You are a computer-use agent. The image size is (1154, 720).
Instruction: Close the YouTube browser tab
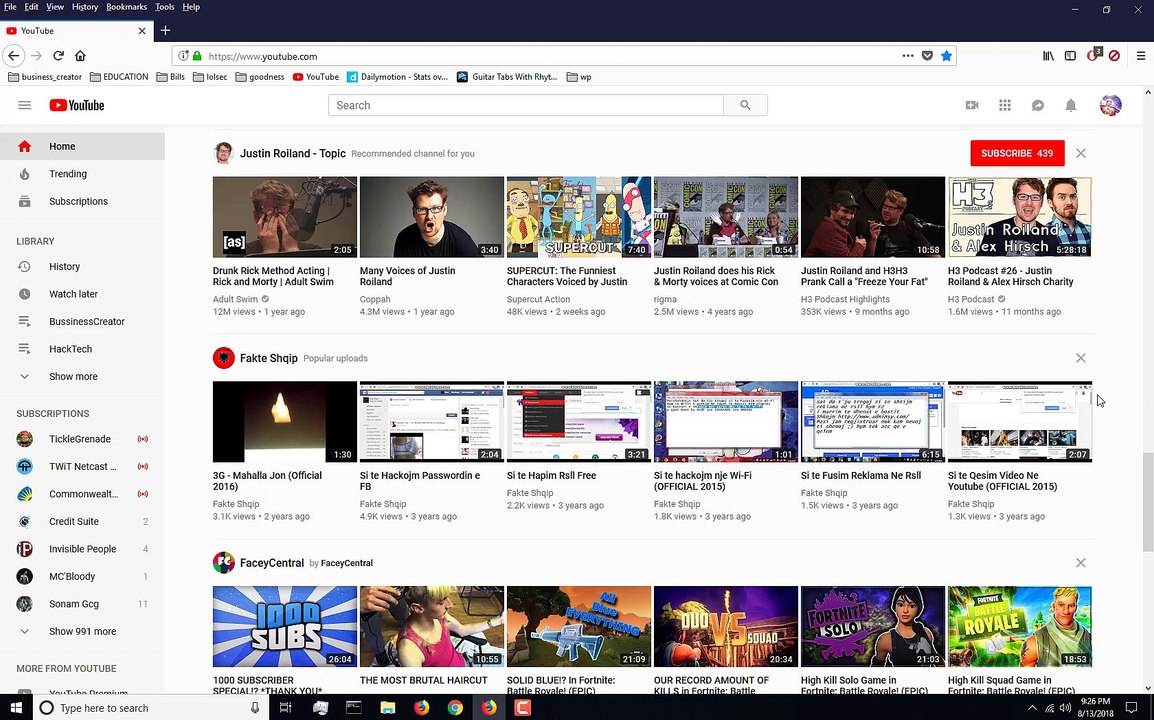coord(142,31)
